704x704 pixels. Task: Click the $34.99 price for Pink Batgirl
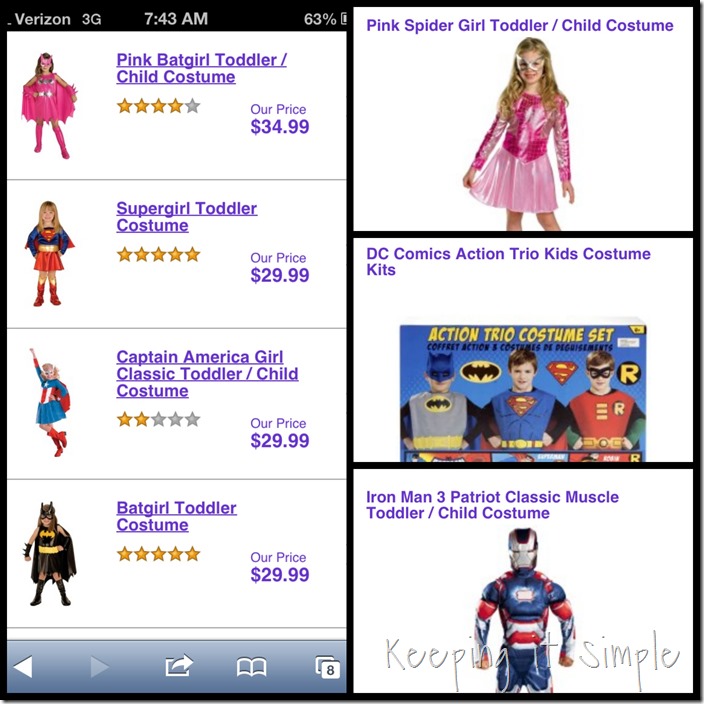(x=280, y=127)
